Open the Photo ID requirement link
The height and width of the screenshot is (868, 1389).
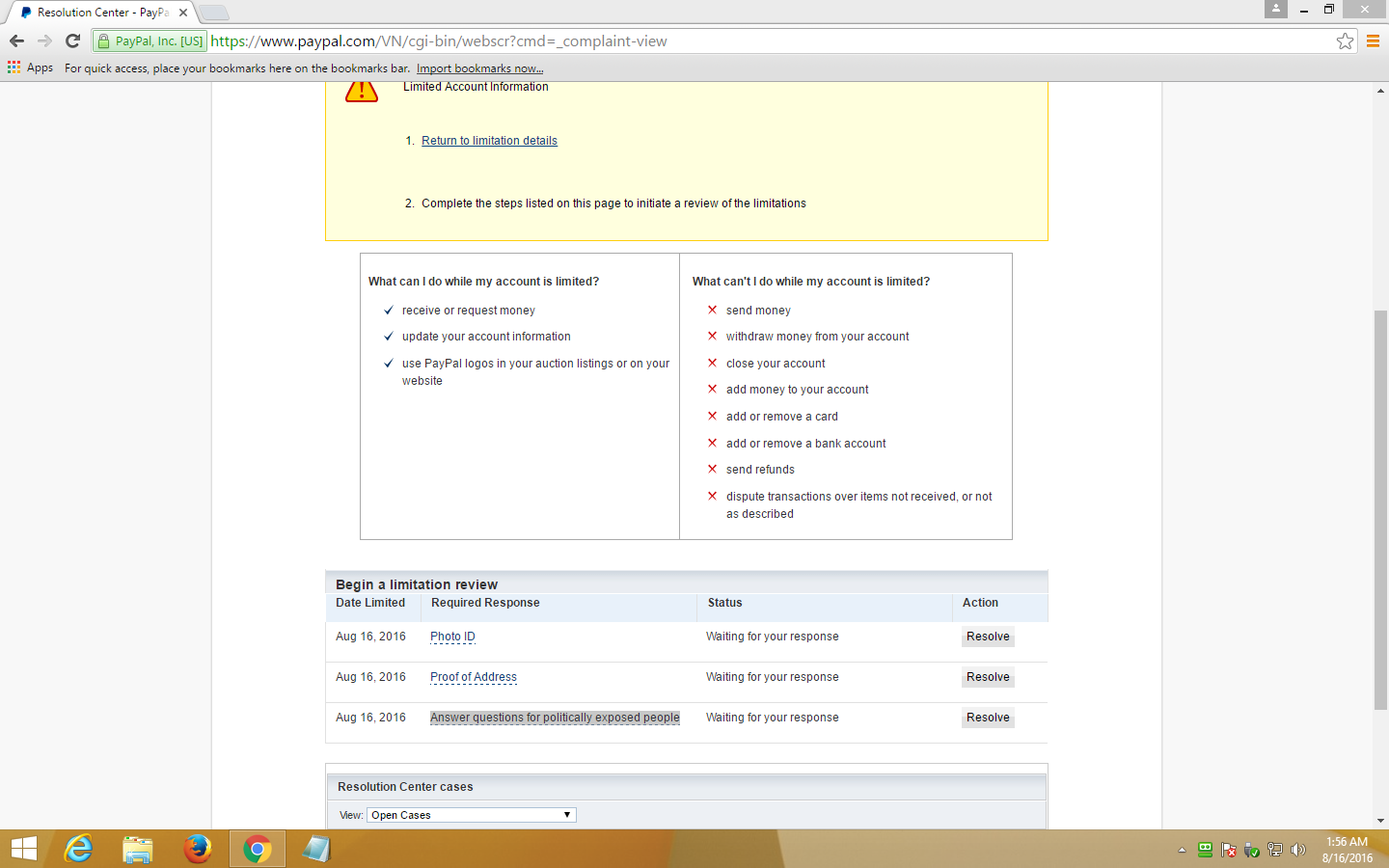point(452,637)
